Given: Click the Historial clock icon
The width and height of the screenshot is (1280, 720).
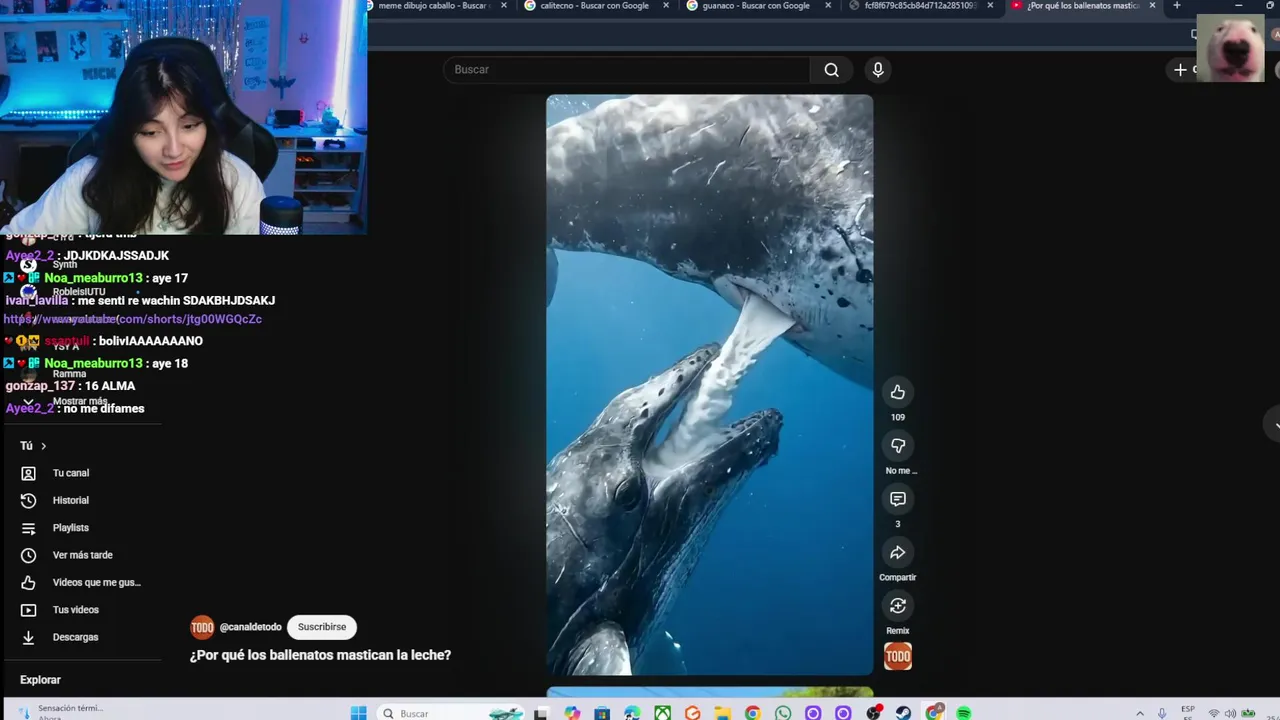Looking at the screenshot, I should pyautogui.click(x=28, y=500).
